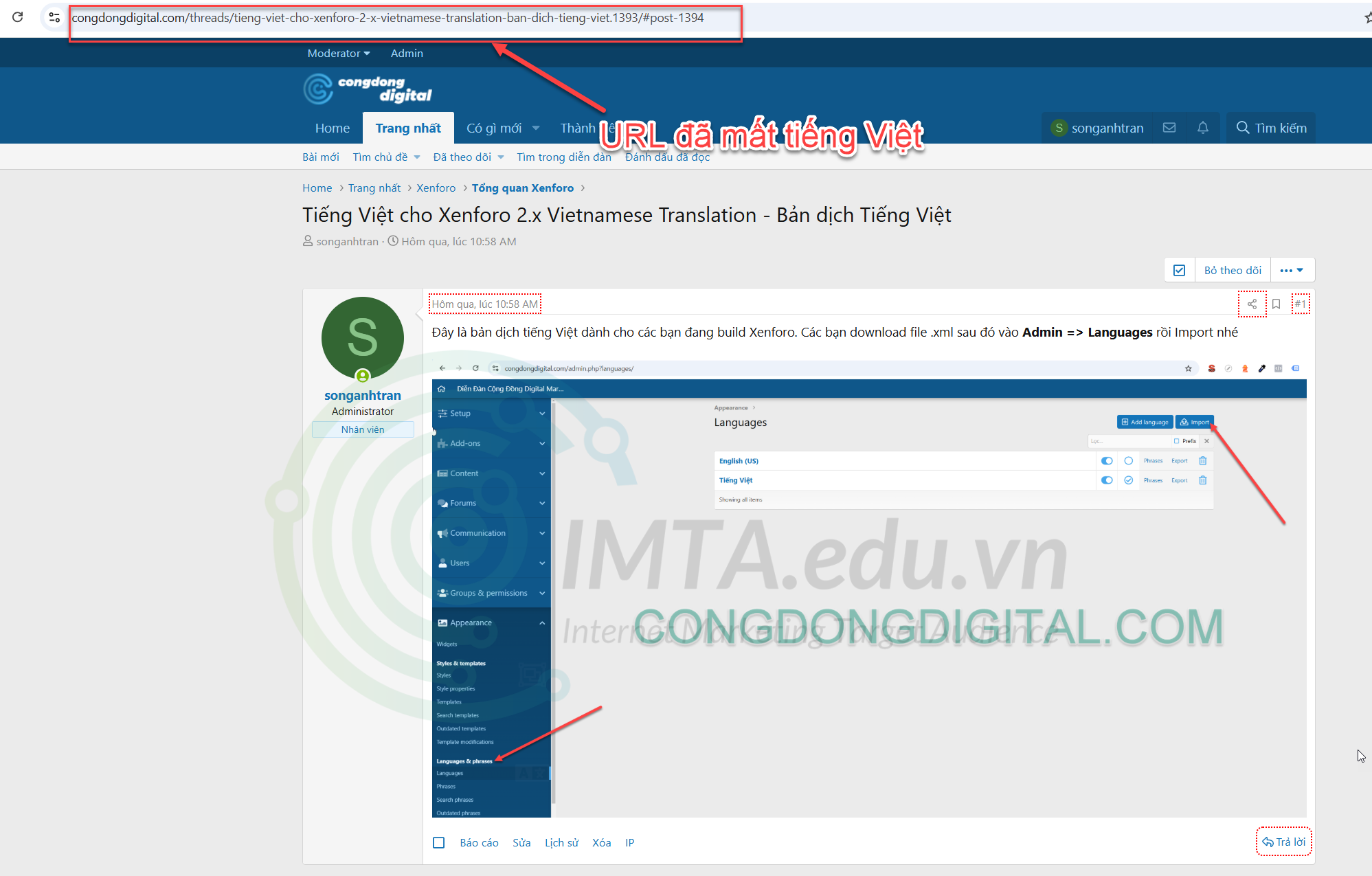
Task: Click the Trả lời reply button
Action: pos(1284,842)
